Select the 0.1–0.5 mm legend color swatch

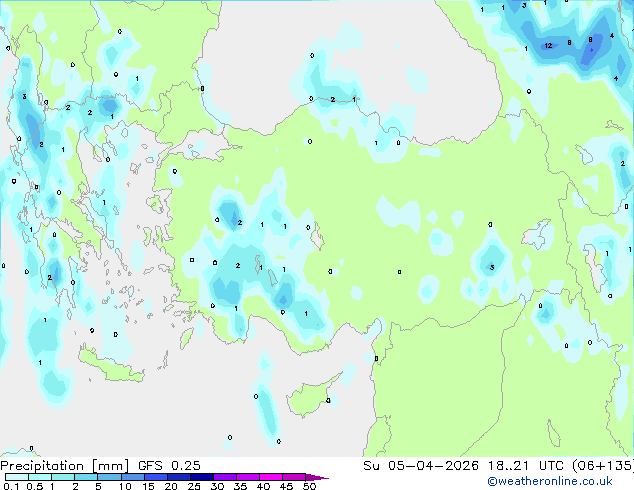coord(17,477)
